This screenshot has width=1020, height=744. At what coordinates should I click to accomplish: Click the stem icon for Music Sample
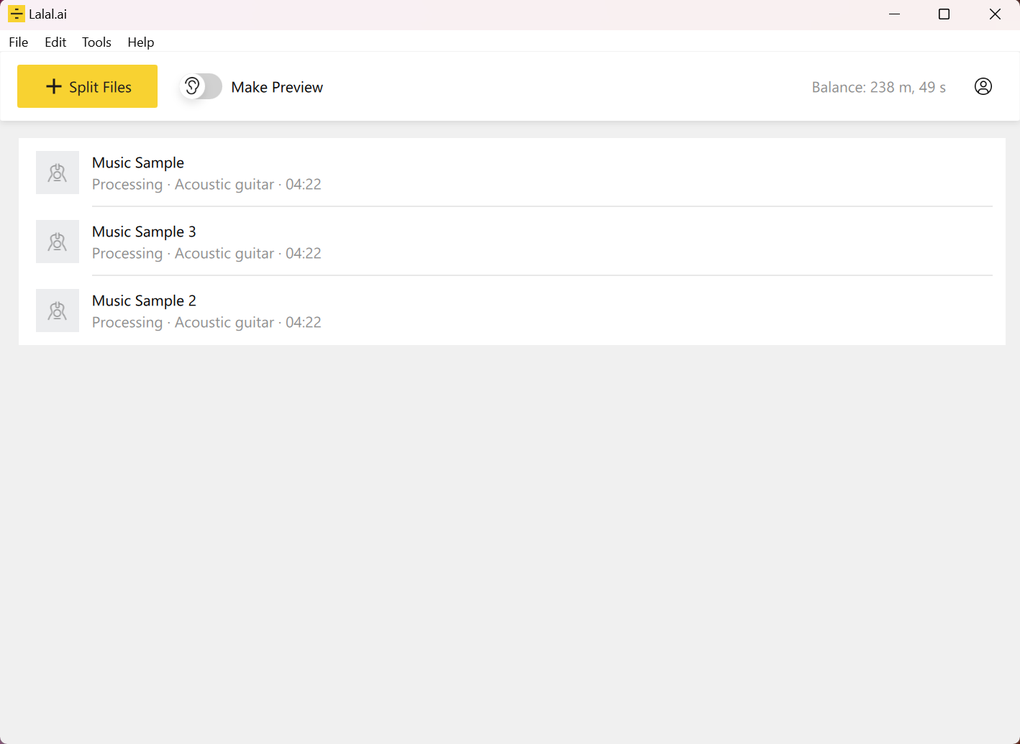pos(57,172)
